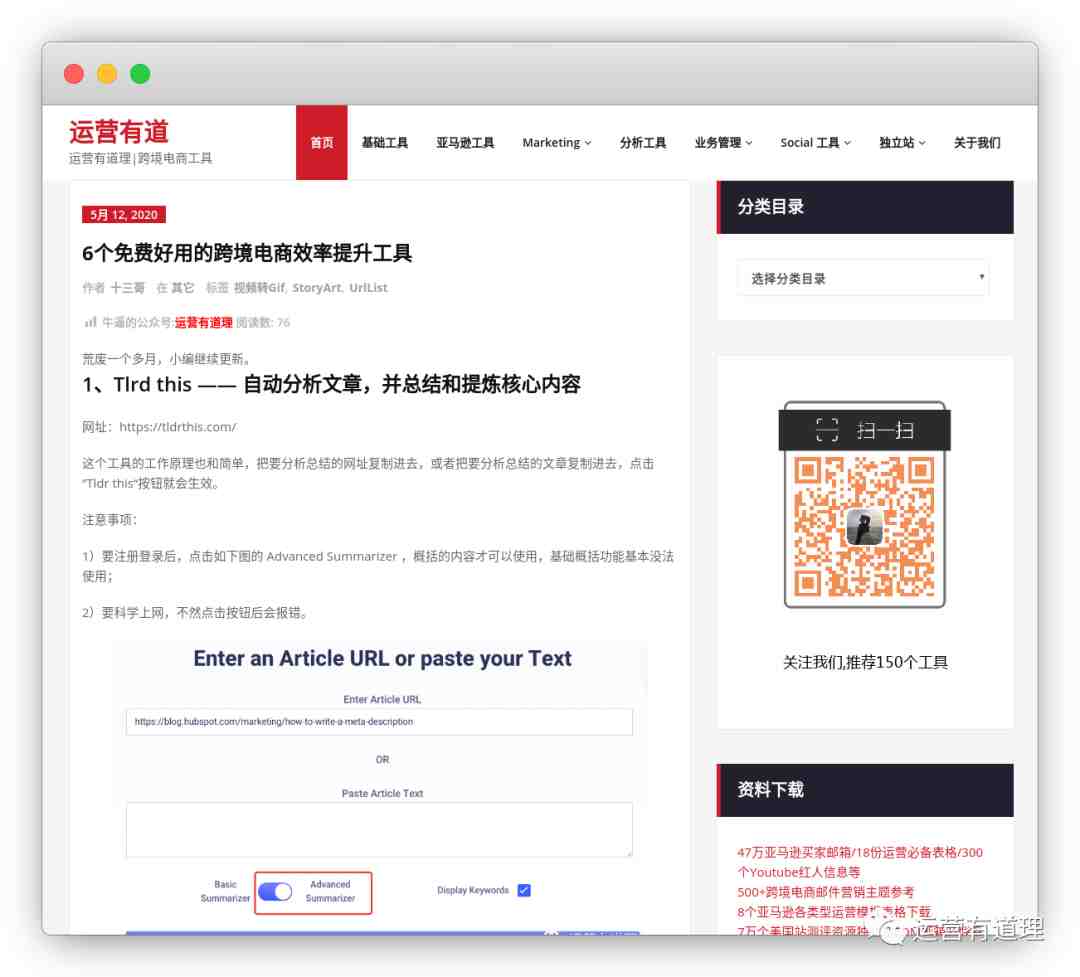Open the 选择分类目录 dropdown
1080x977 pixels.
click(863, 278)
